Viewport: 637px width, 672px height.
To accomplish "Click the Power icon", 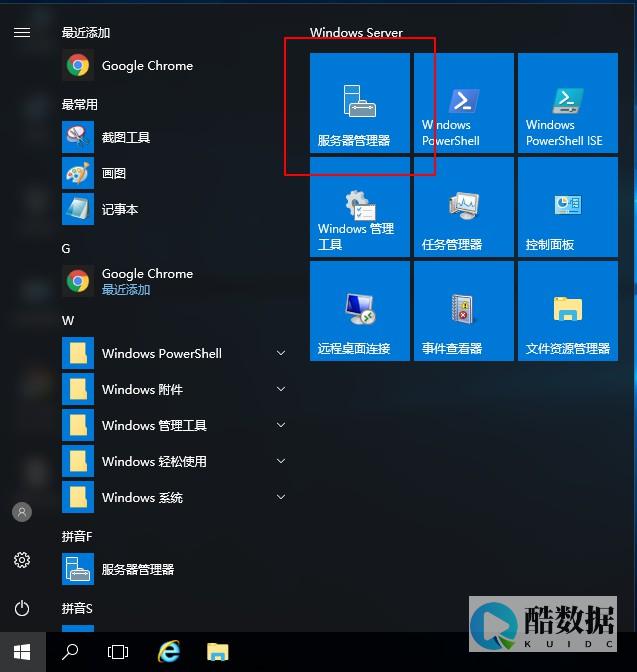I will pos(22,608).
